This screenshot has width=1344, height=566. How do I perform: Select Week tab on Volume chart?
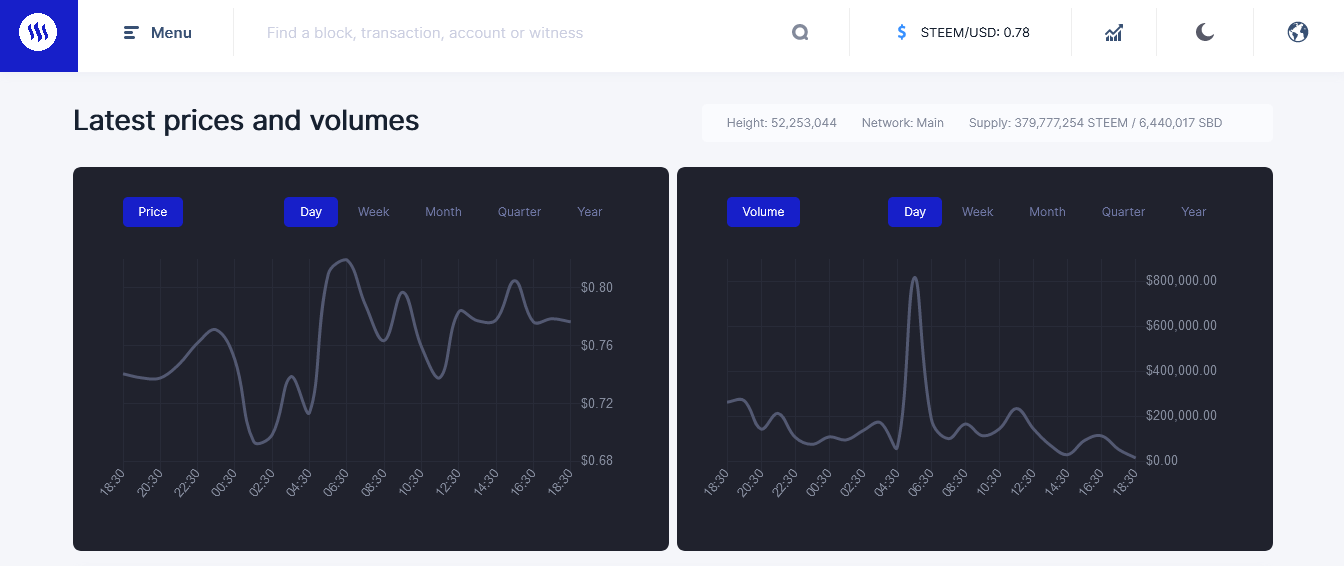coord(978,212)
